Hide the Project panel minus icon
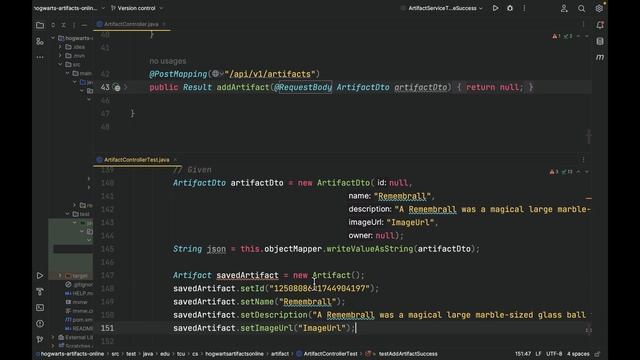Screen dimensions: 640x360 click(84, 25)
